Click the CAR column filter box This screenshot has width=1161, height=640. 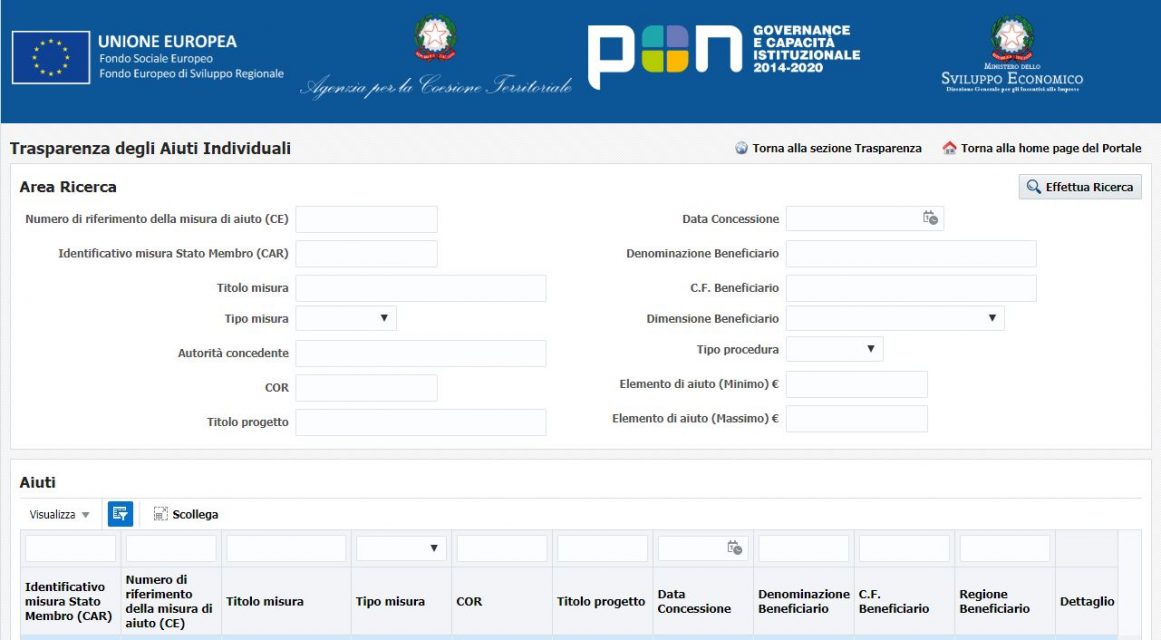70,549
